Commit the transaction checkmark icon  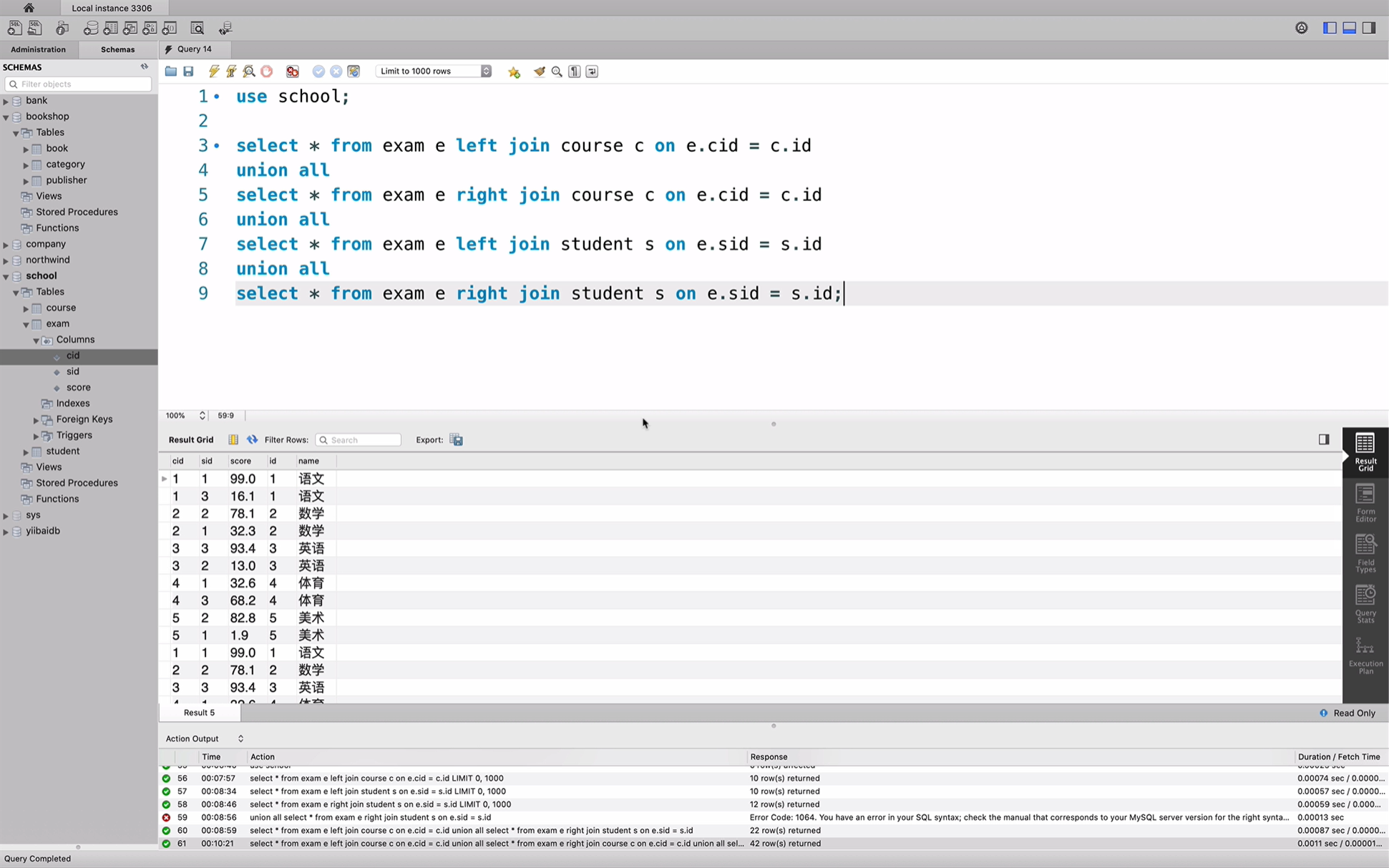coord(318,72)
